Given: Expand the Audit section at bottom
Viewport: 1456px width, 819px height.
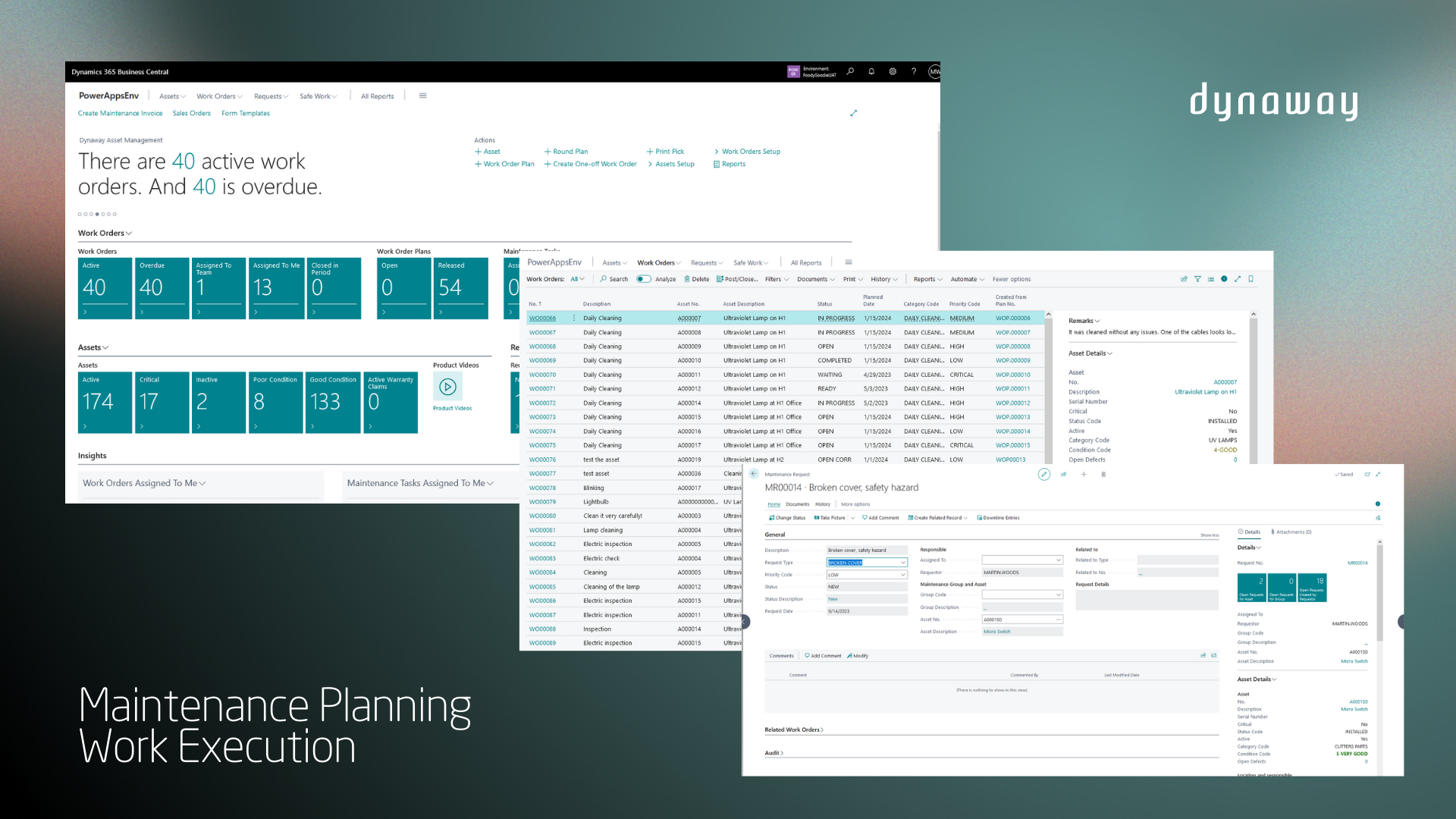Looking at the screenshot, I should tap(776, 757).
